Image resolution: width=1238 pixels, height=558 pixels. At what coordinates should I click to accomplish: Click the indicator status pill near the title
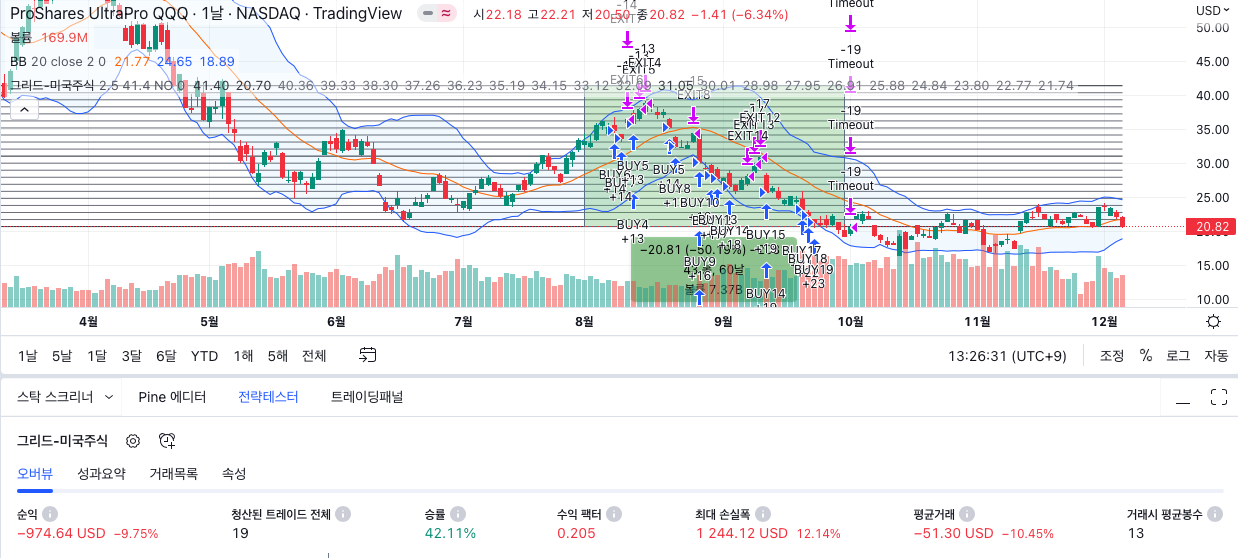point(435,14)
